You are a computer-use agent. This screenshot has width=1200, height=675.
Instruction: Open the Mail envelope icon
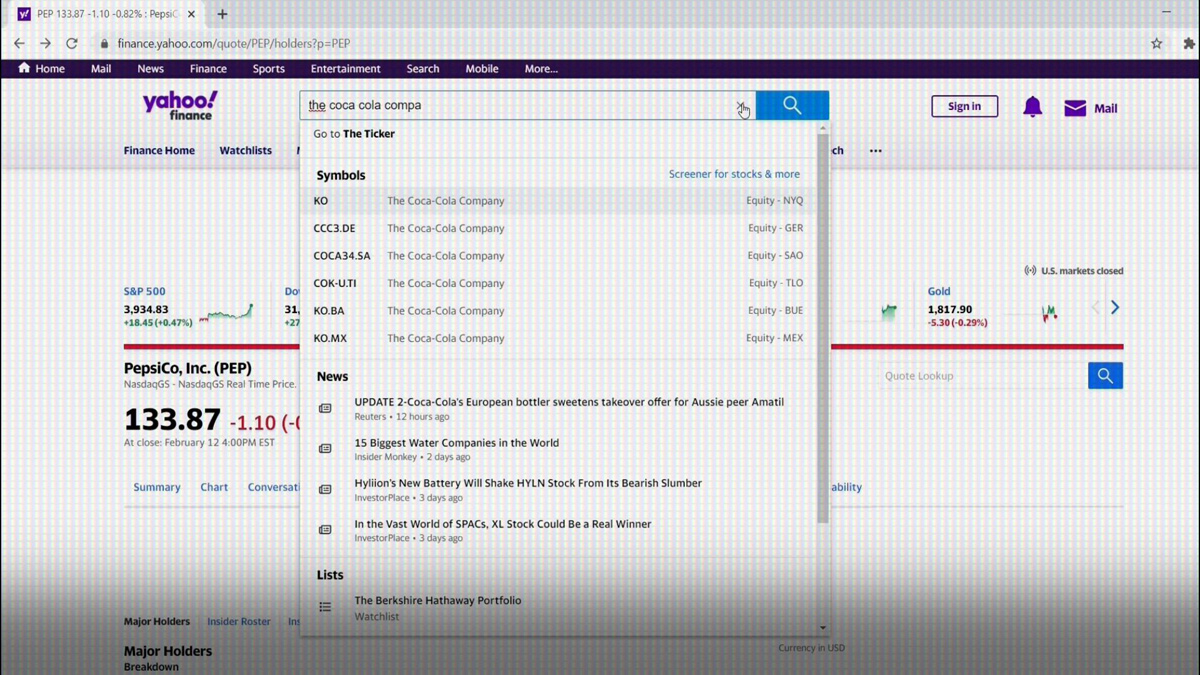coord(1075,108)
